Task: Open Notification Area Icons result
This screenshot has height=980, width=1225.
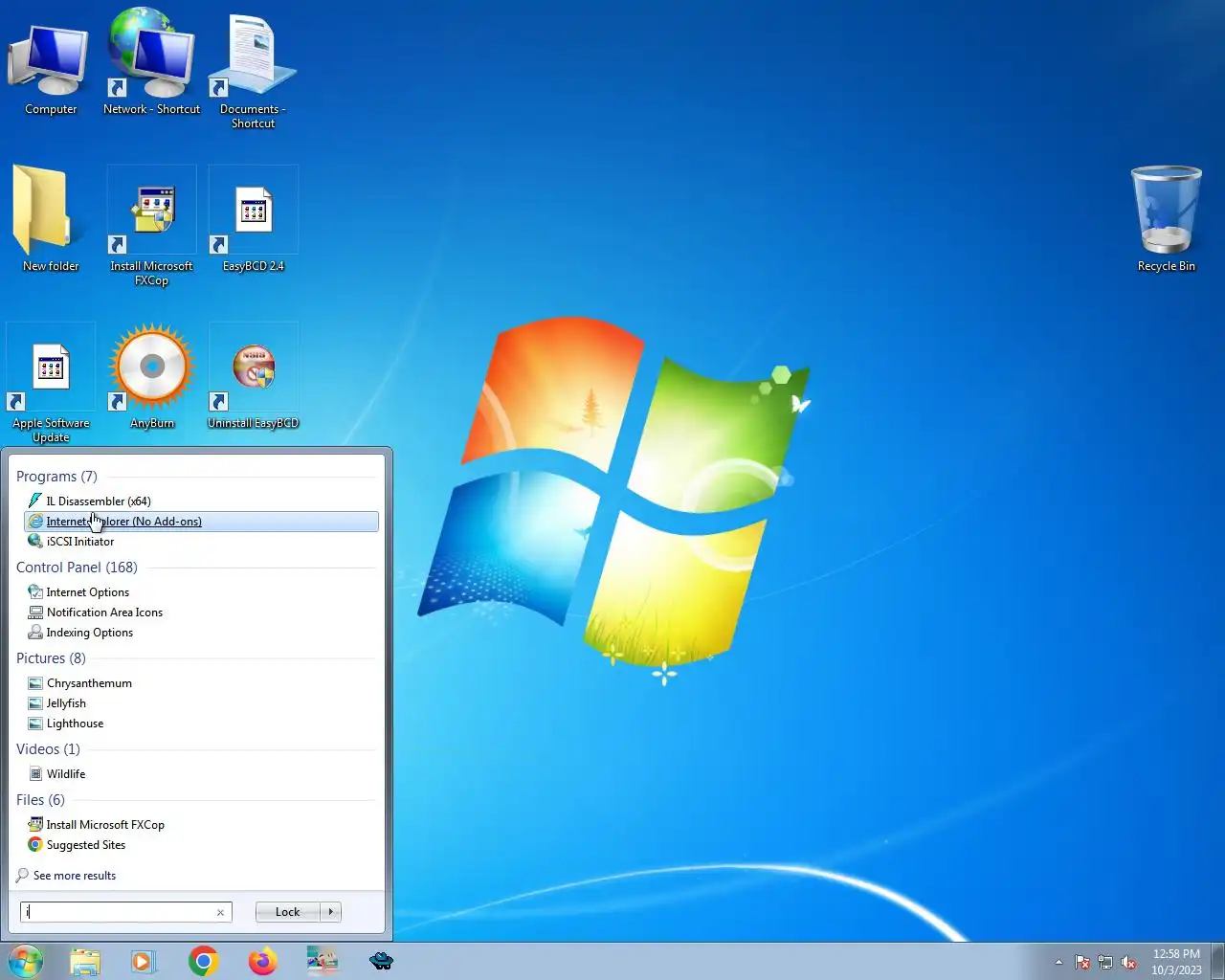Action: (201, 612)
